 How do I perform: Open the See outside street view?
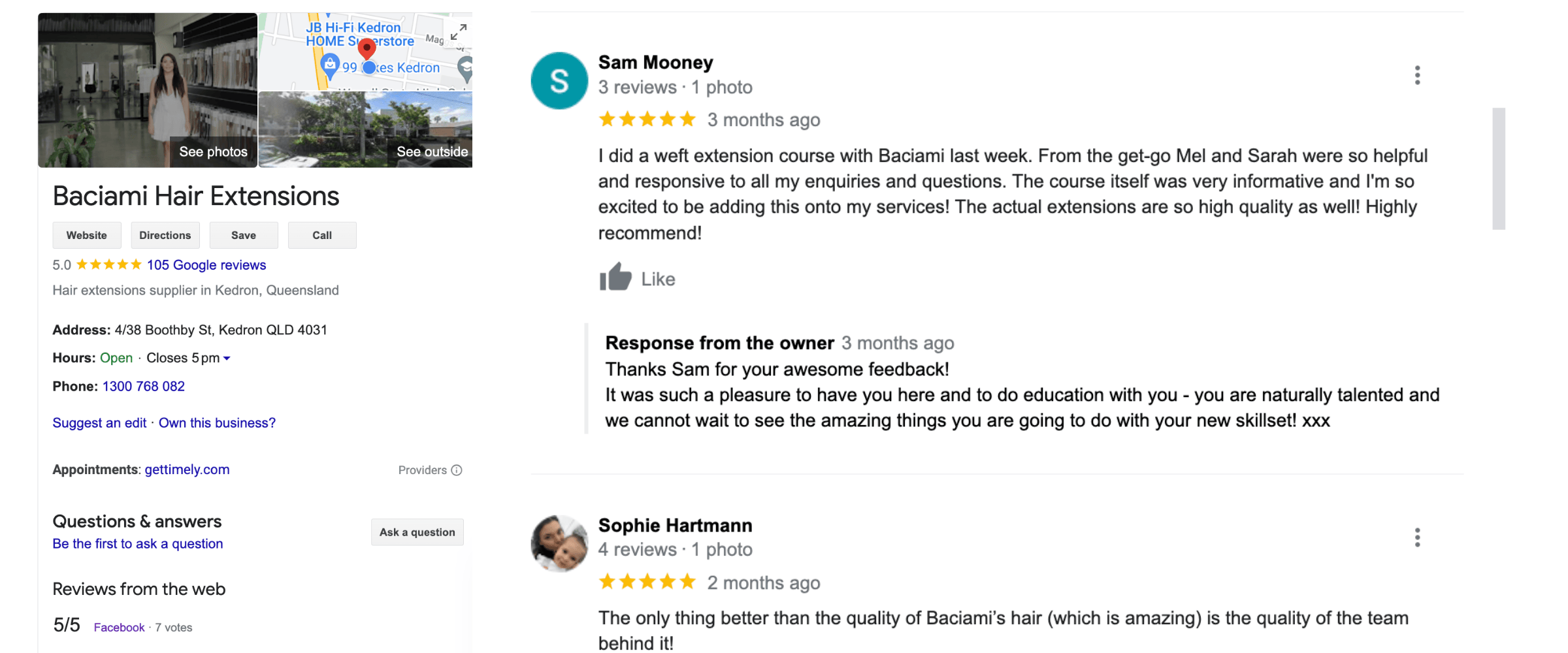(x=366, y=129)
